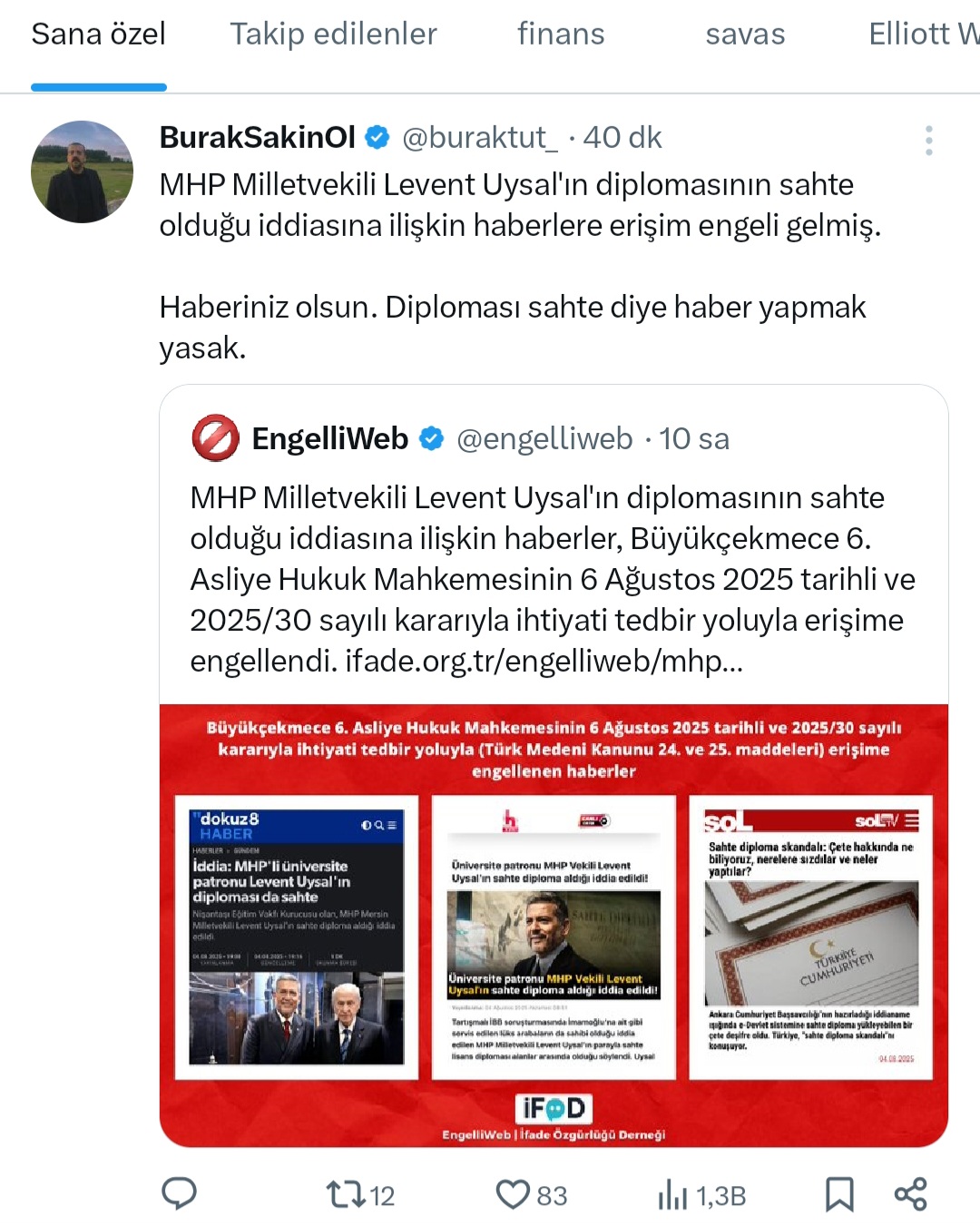This screenshot has width=980, height=1226.
Task: Open the EngelliWeb account name
Action: (x=330, y=439)
